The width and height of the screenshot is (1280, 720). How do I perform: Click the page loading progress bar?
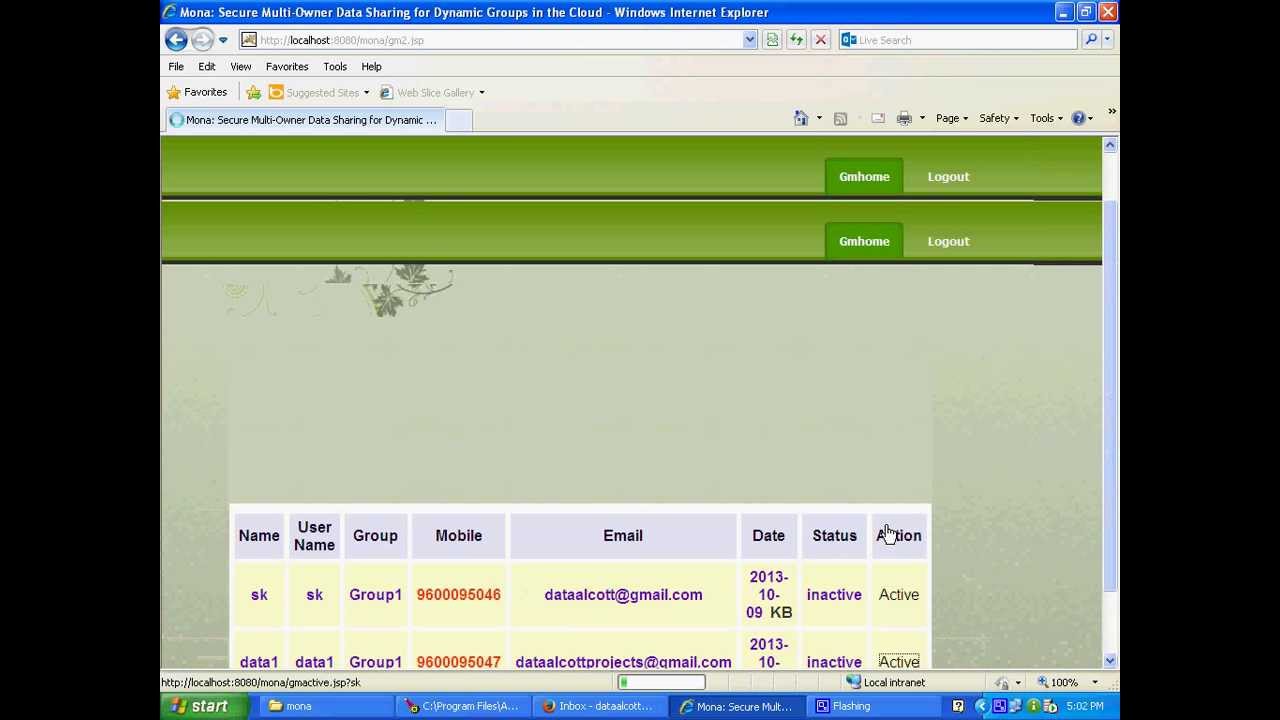pyautogui.click(x=661, y=682)
